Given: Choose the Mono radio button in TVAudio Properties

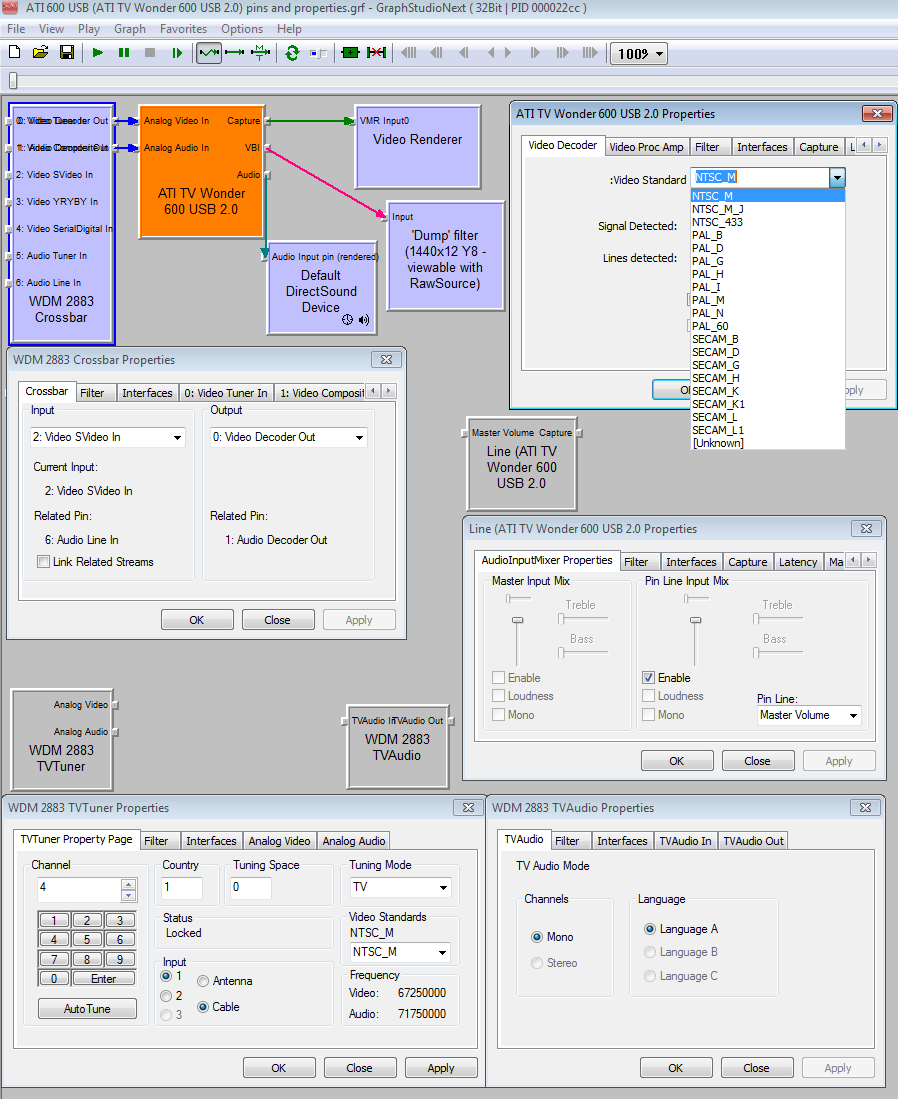Looking at the screenshot, I should [537, 937].
